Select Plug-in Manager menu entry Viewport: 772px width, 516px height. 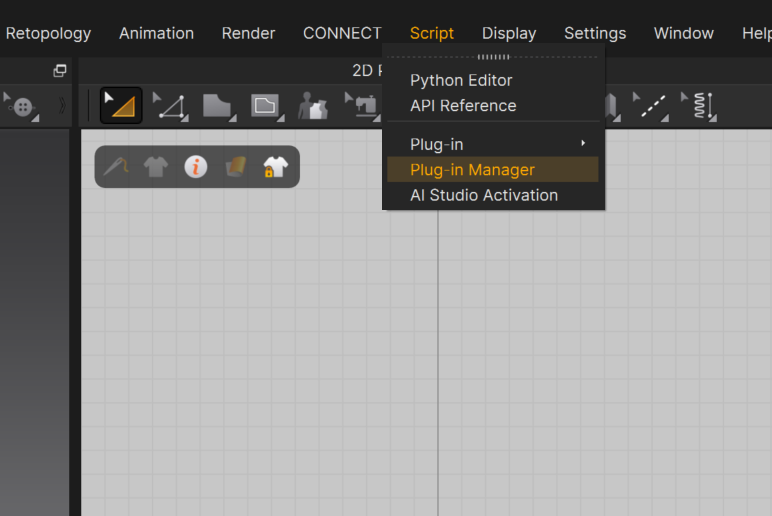[x=493, y=169]
